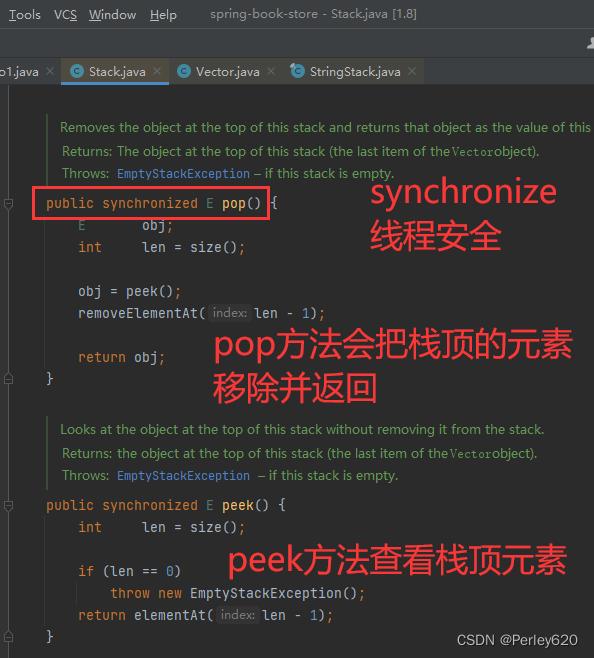Switch to the StringStack.java tab

coord(355,72)
